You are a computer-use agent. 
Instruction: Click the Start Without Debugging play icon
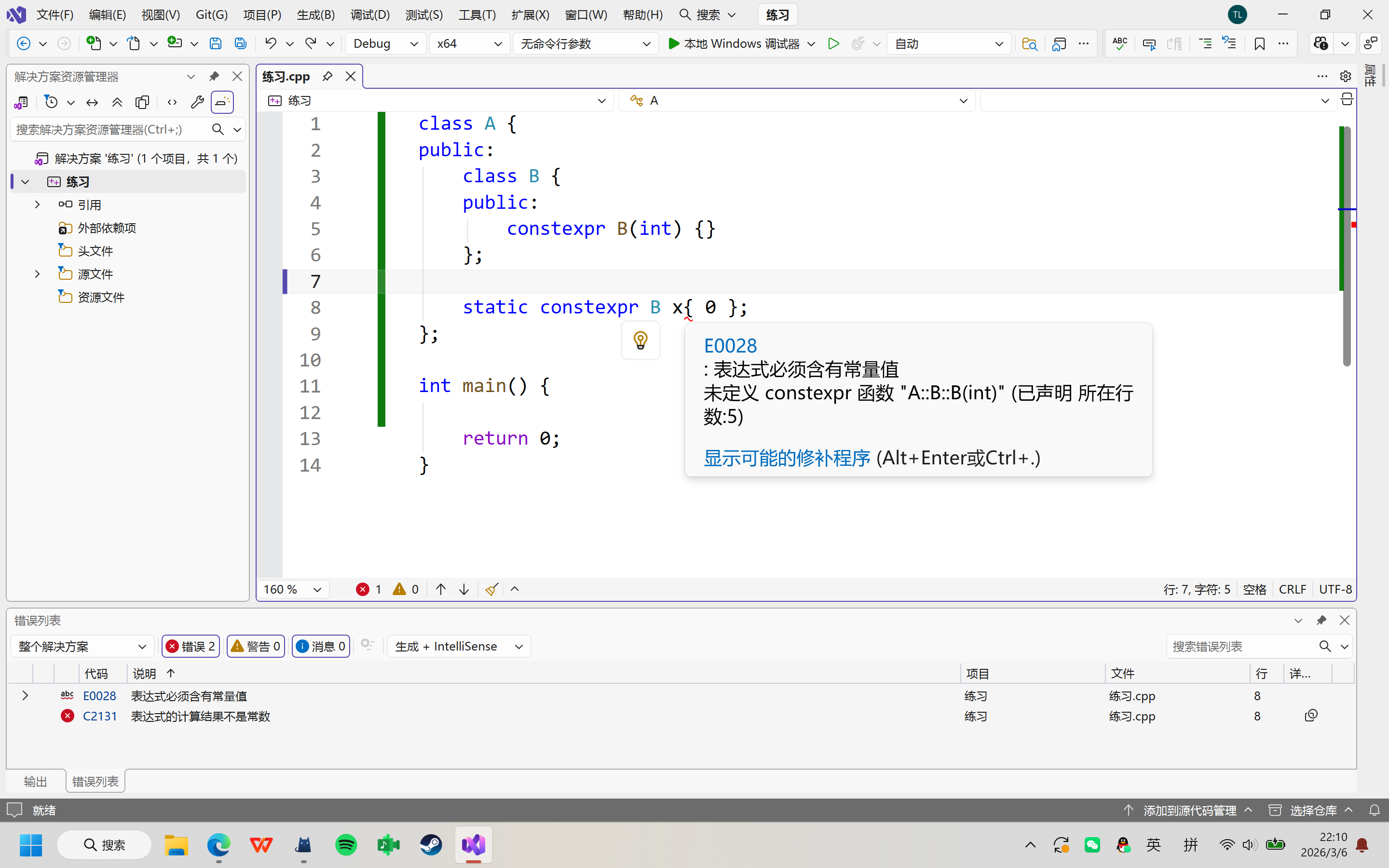[833, 43]
